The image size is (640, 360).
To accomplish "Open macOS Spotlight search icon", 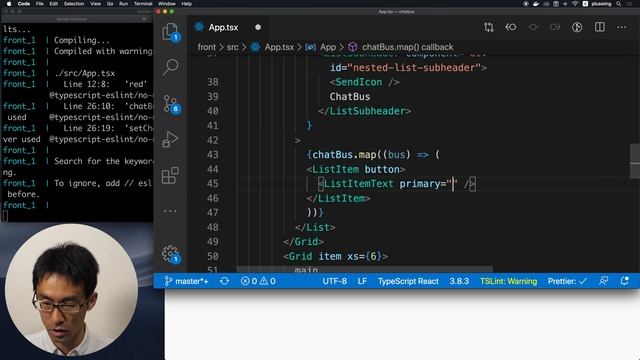I will click(x=619, y=4).
